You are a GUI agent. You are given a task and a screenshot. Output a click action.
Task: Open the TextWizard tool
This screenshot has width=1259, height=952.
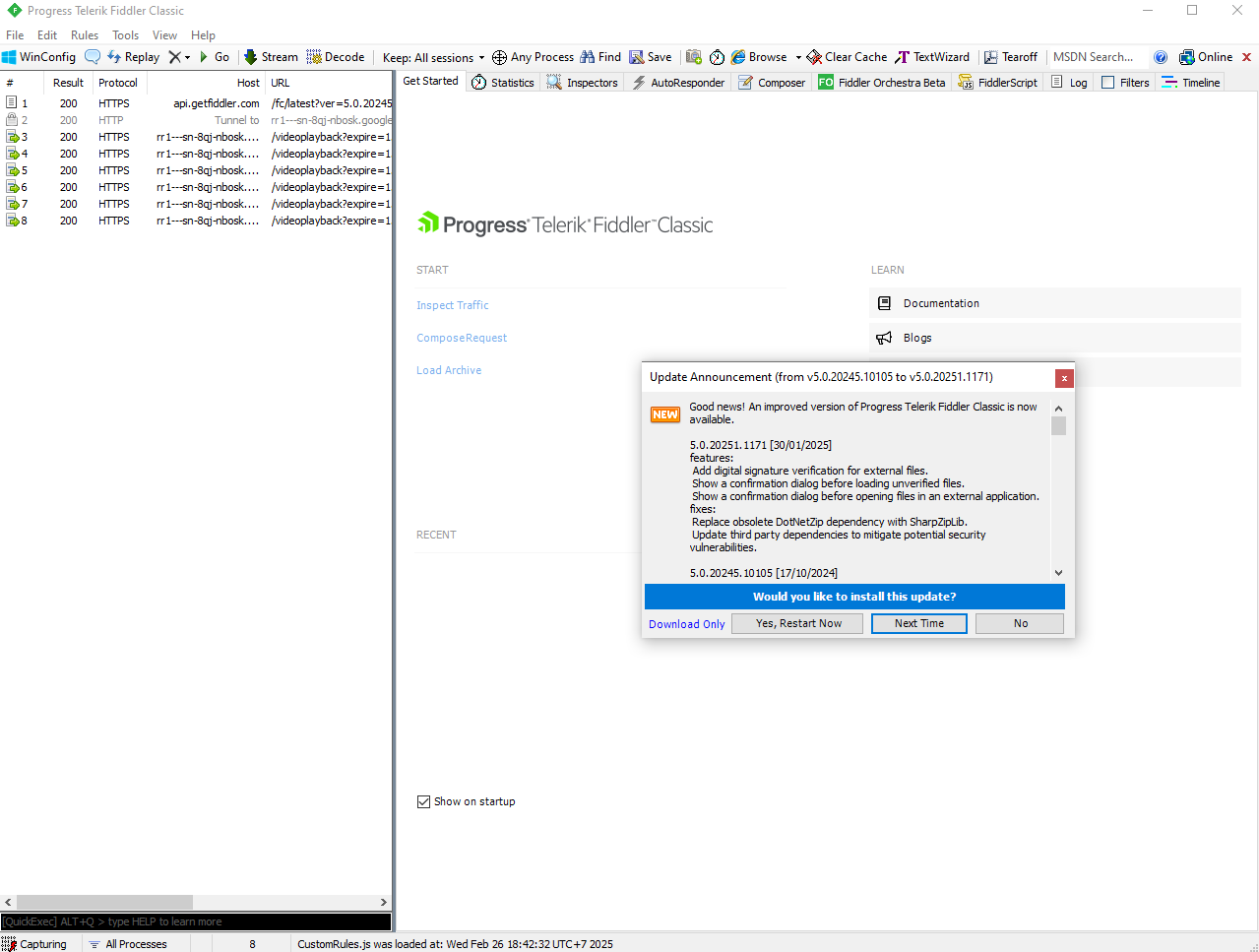click(x=932, y=57)
